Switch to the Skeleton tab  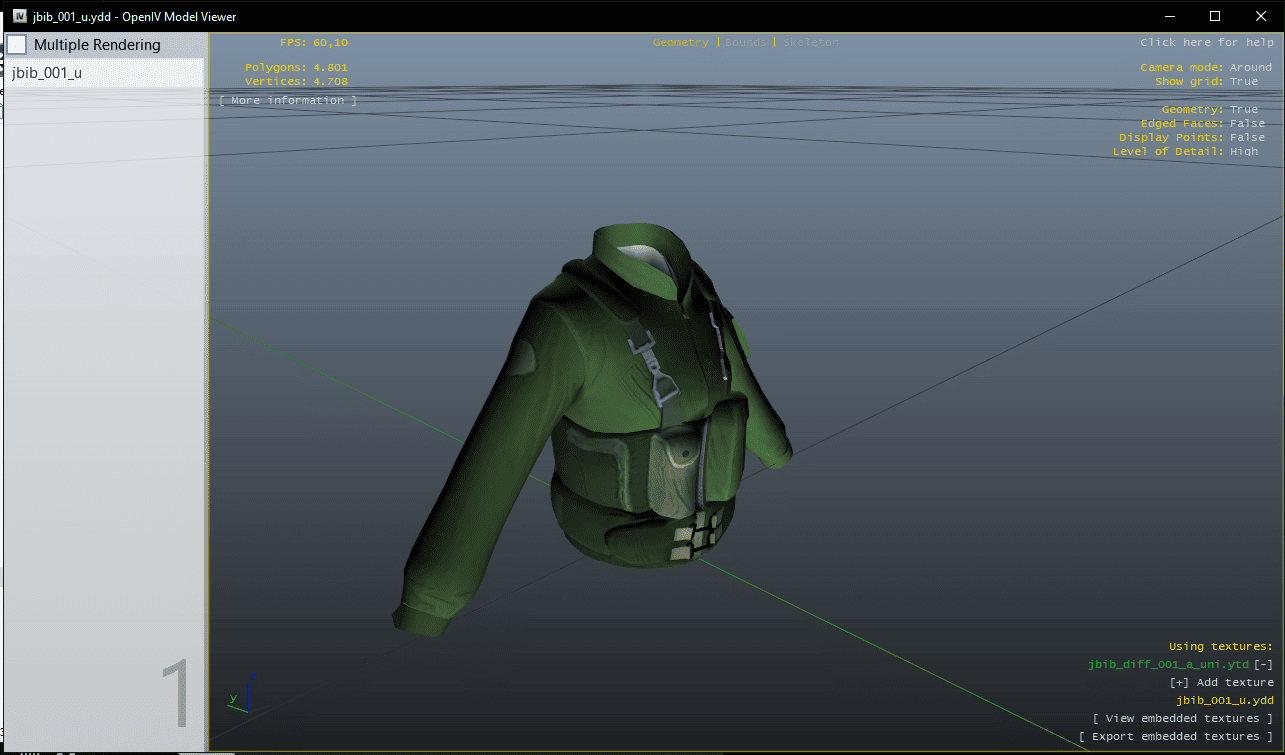810,43
